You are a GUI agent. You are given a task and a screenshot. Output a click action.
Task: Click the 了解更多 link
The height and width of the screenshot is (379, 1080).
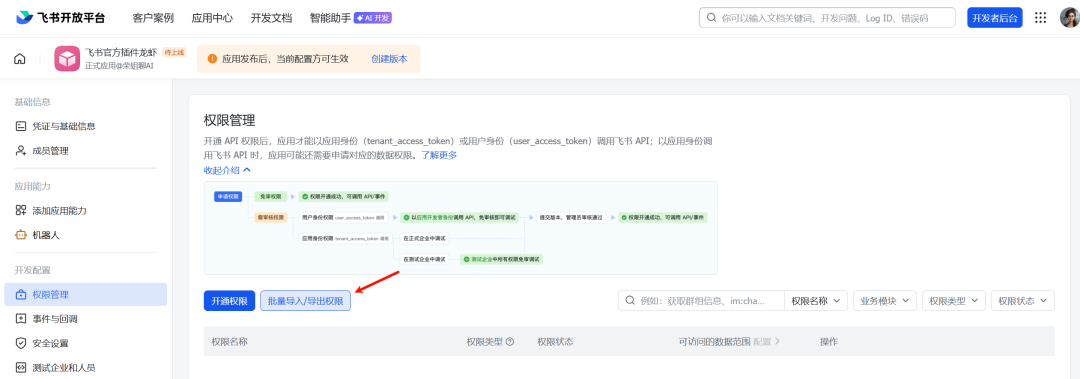pyautogui.click(x=439, y=155)
